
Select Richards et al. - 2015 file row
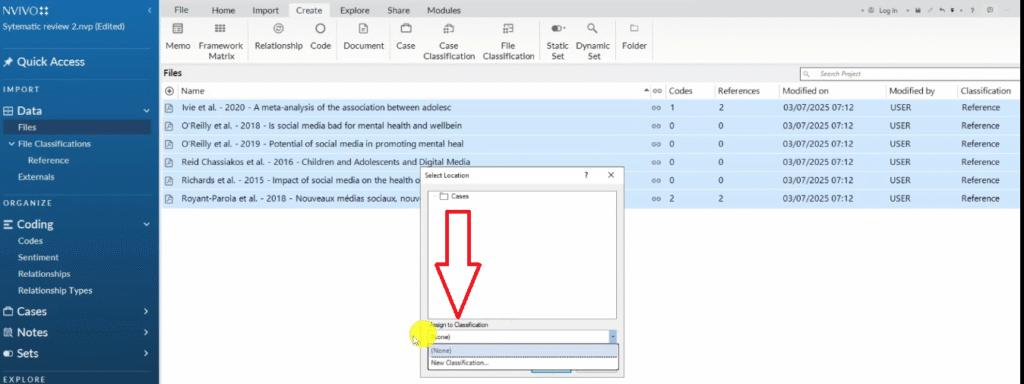tap(591, 180)
